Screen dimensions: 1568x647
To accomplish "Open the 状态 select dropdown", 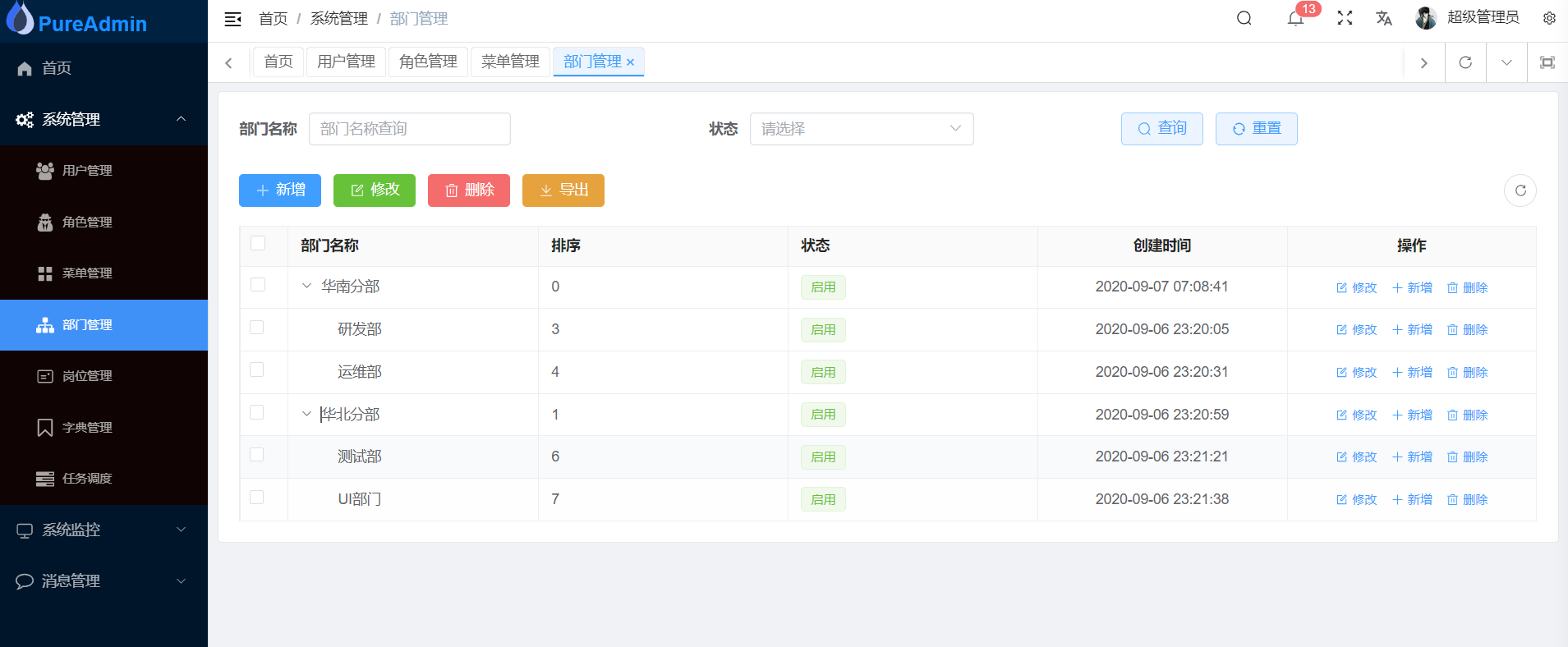I will point(862,129).
